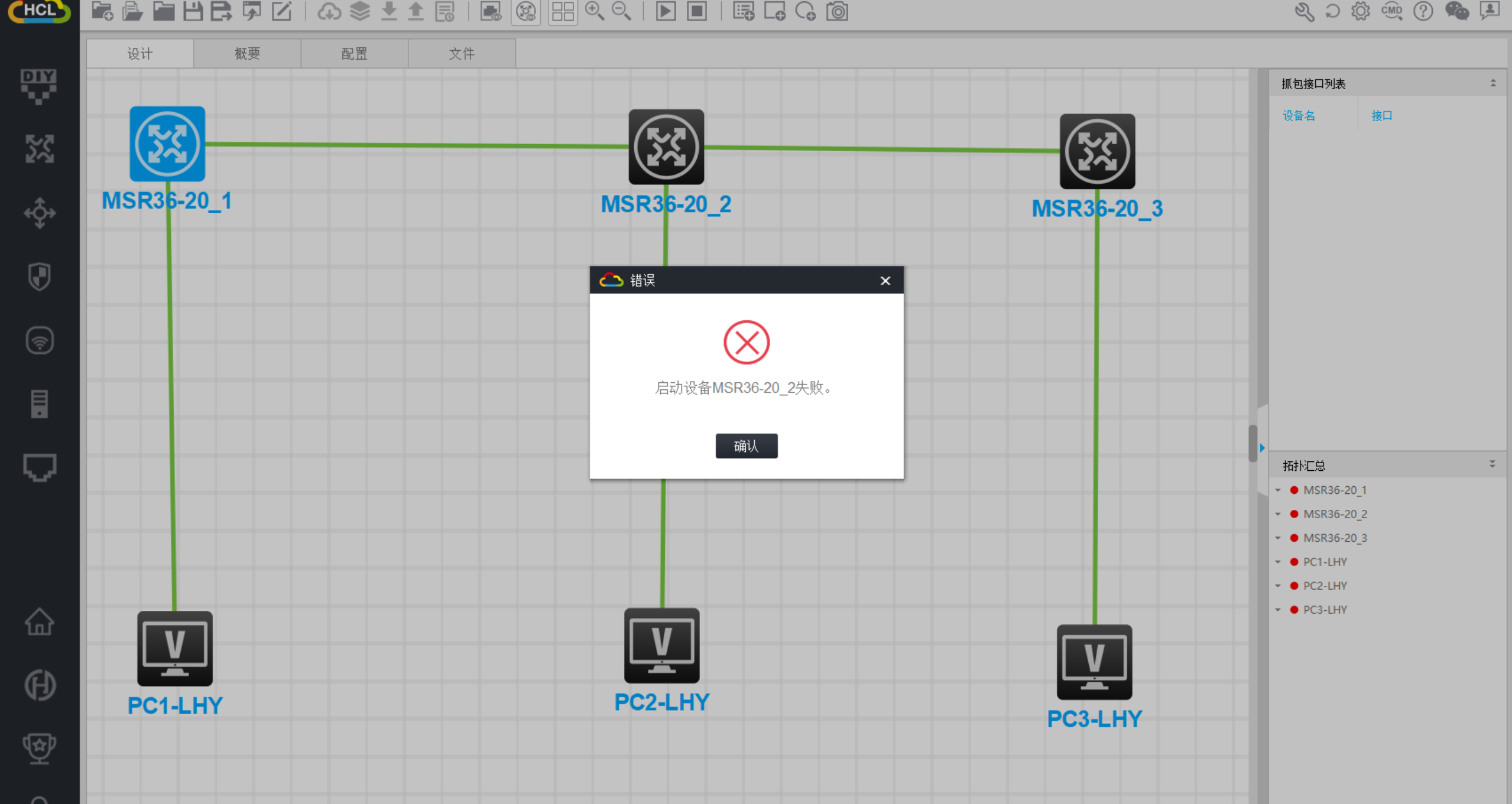The image size is (1512, 804).
Task: Switch to the 配置 tab
Action: (354, 54)
